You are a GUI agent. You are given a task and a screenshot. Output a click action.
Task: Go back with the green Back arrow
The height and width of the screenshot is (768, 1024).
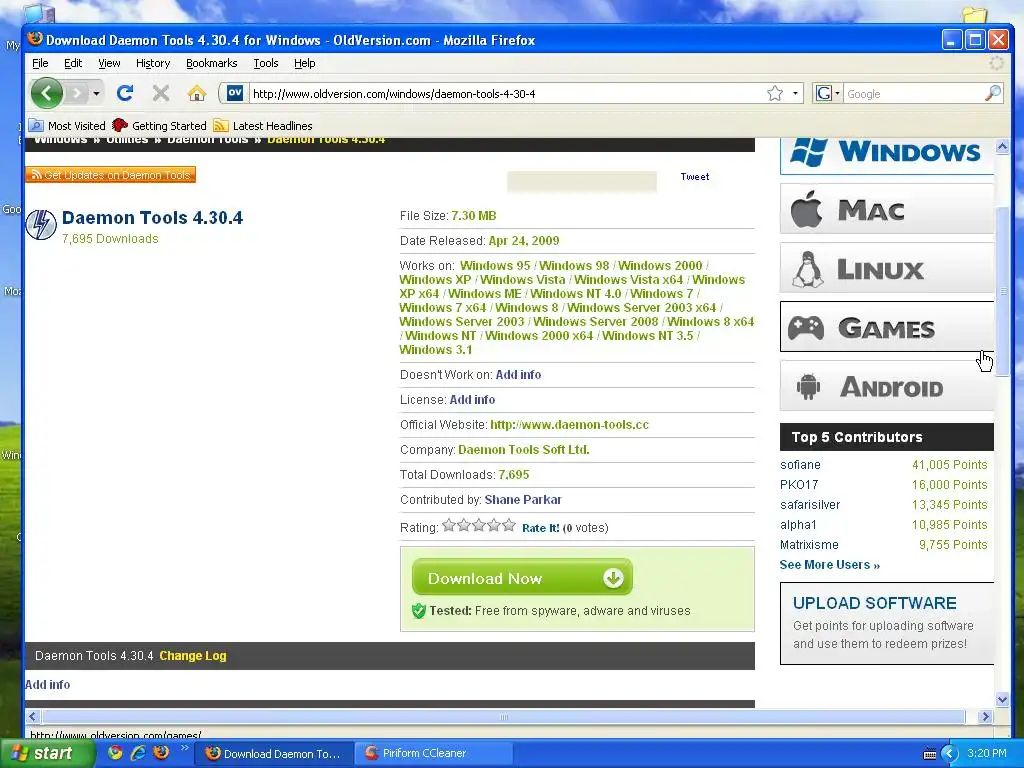pos(46,93)
